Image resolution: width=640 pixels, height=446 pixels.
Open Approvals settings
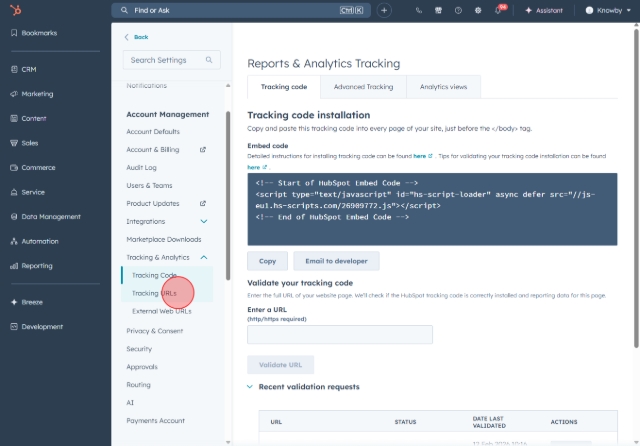coord(142,367)
